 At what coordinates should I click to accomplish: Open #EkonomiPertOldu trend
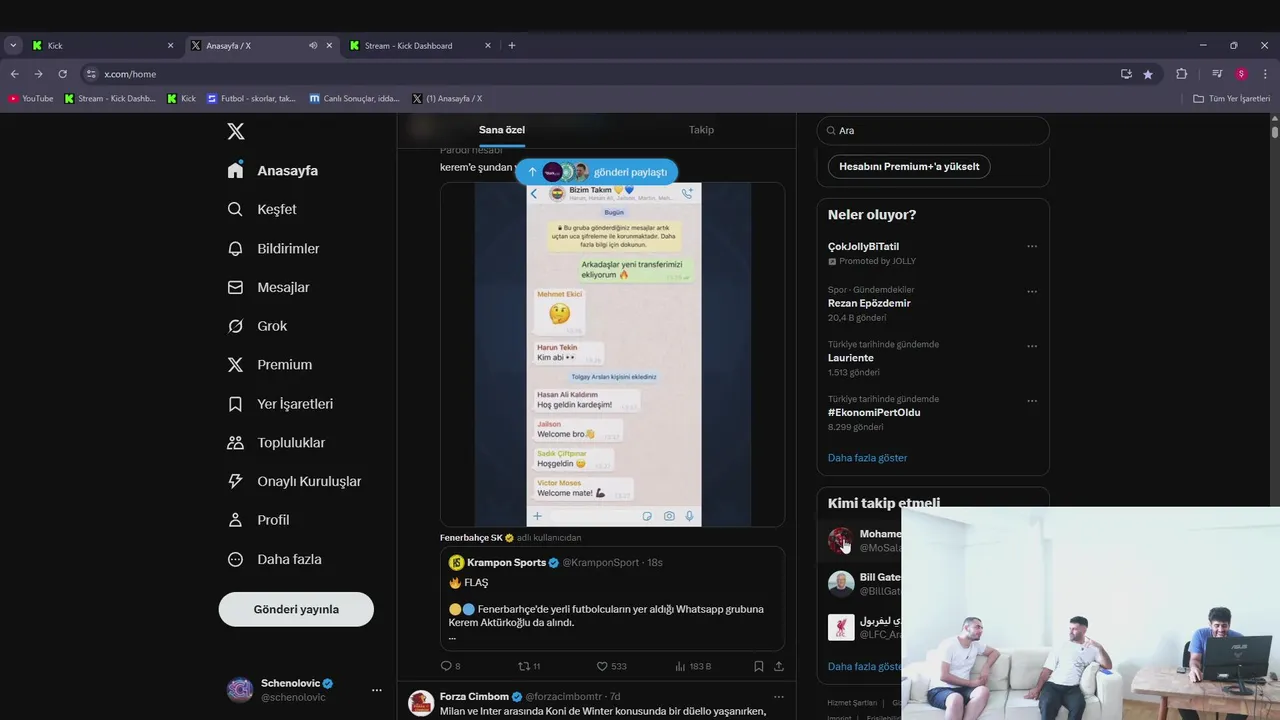pyautogui.click(x=874, y=412)
